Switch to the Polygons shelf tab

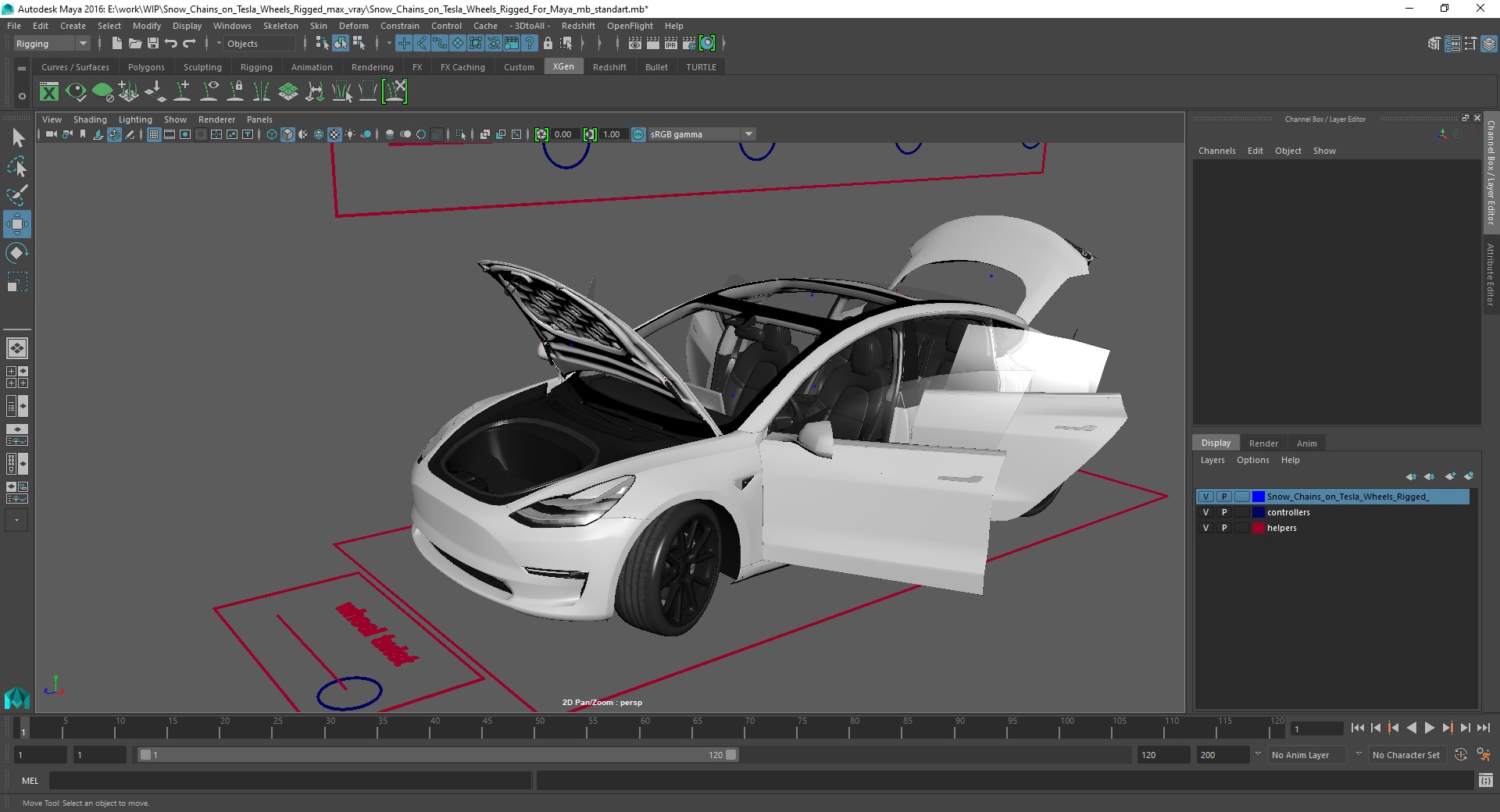tap(146, 67)
